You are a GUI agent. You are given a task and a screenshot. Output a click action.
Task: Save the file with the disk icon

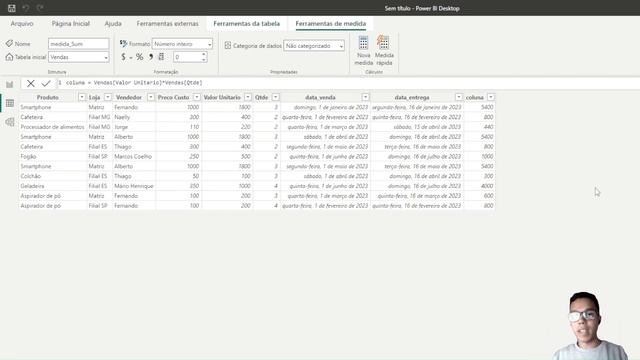coord(12,8)
